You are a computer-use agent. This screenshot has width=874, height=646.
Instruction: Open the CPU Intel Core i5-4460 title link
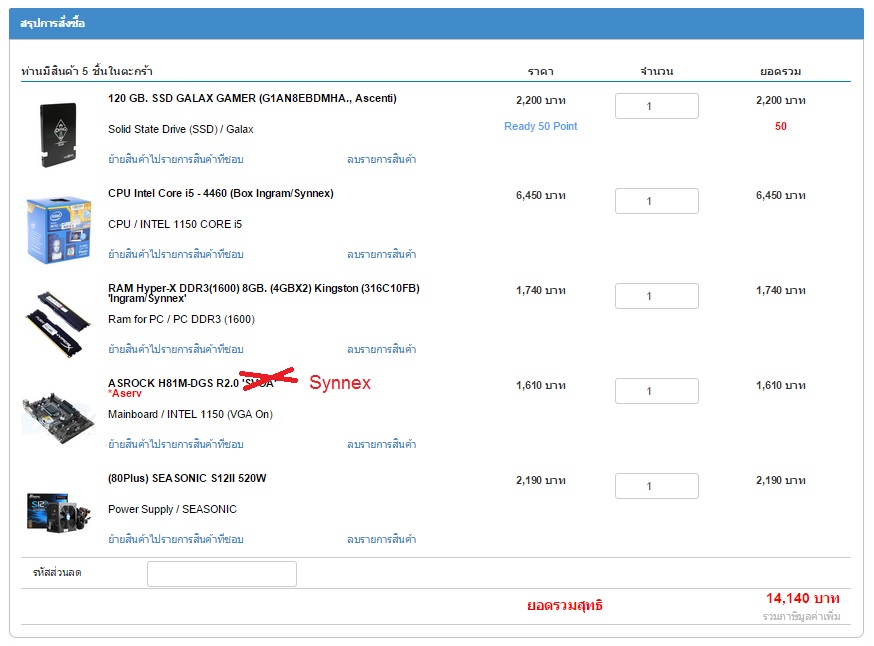coord(221,193)
